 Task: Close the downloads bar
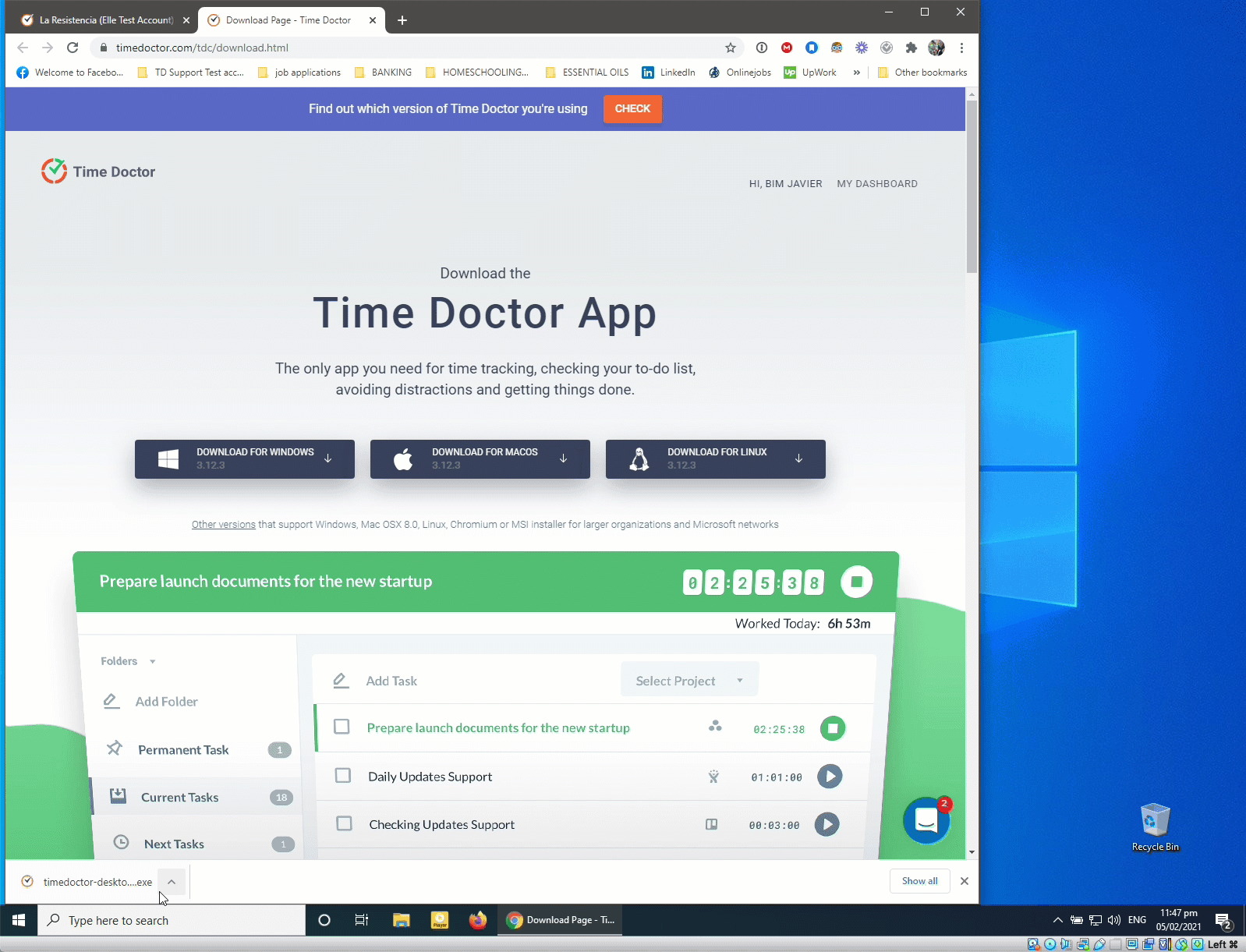[965, 881]
